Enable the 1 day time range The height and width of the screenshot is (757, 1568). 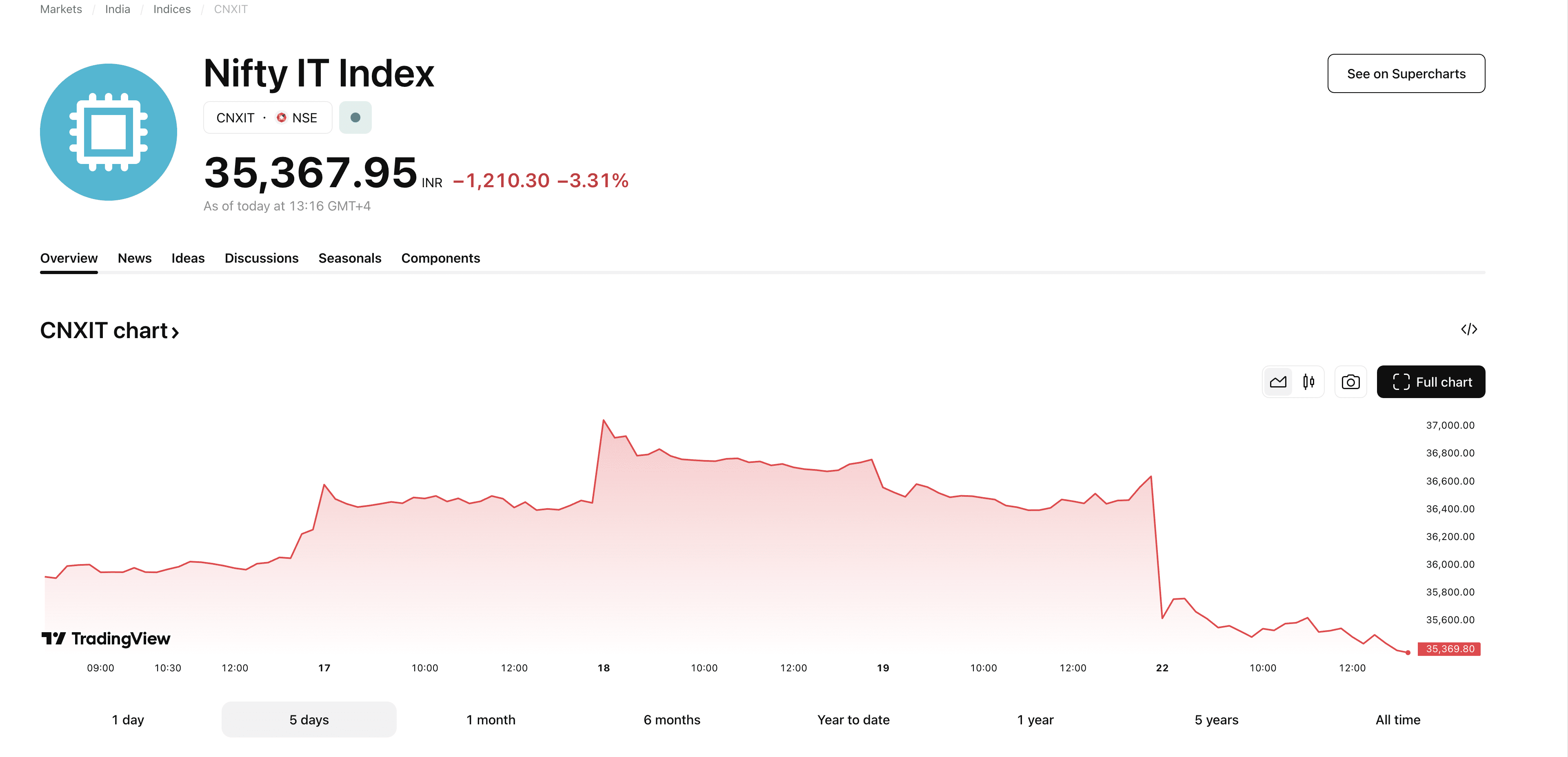pos(127,719)
